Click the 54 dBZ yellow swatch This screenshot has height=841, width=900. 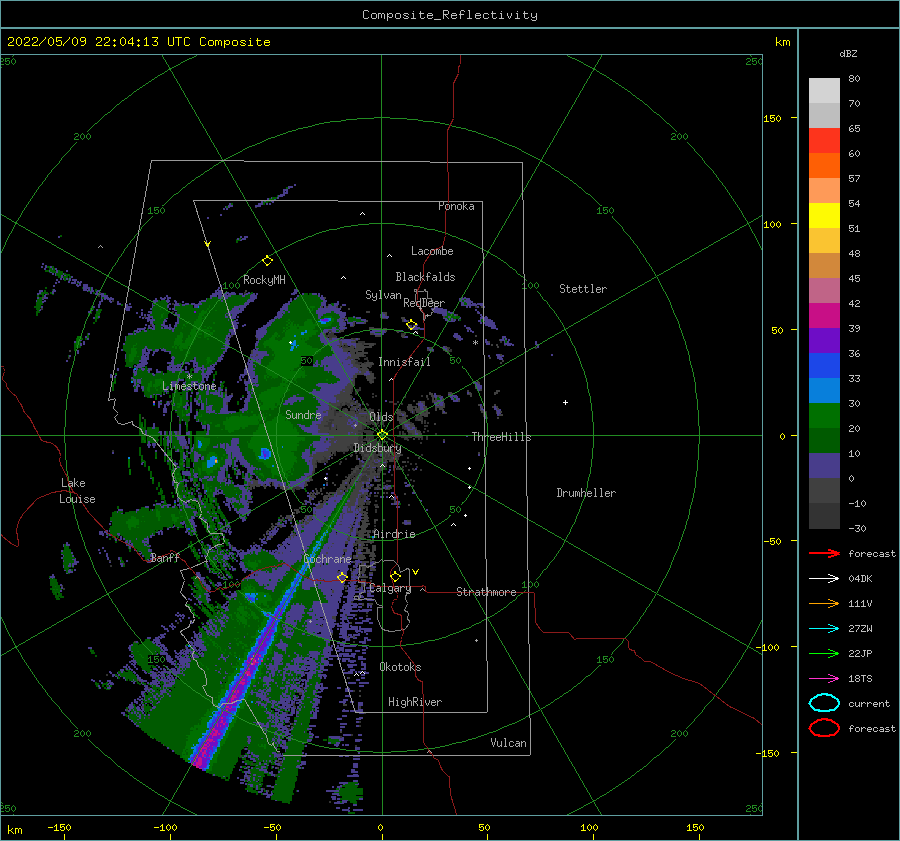[824, 215]
